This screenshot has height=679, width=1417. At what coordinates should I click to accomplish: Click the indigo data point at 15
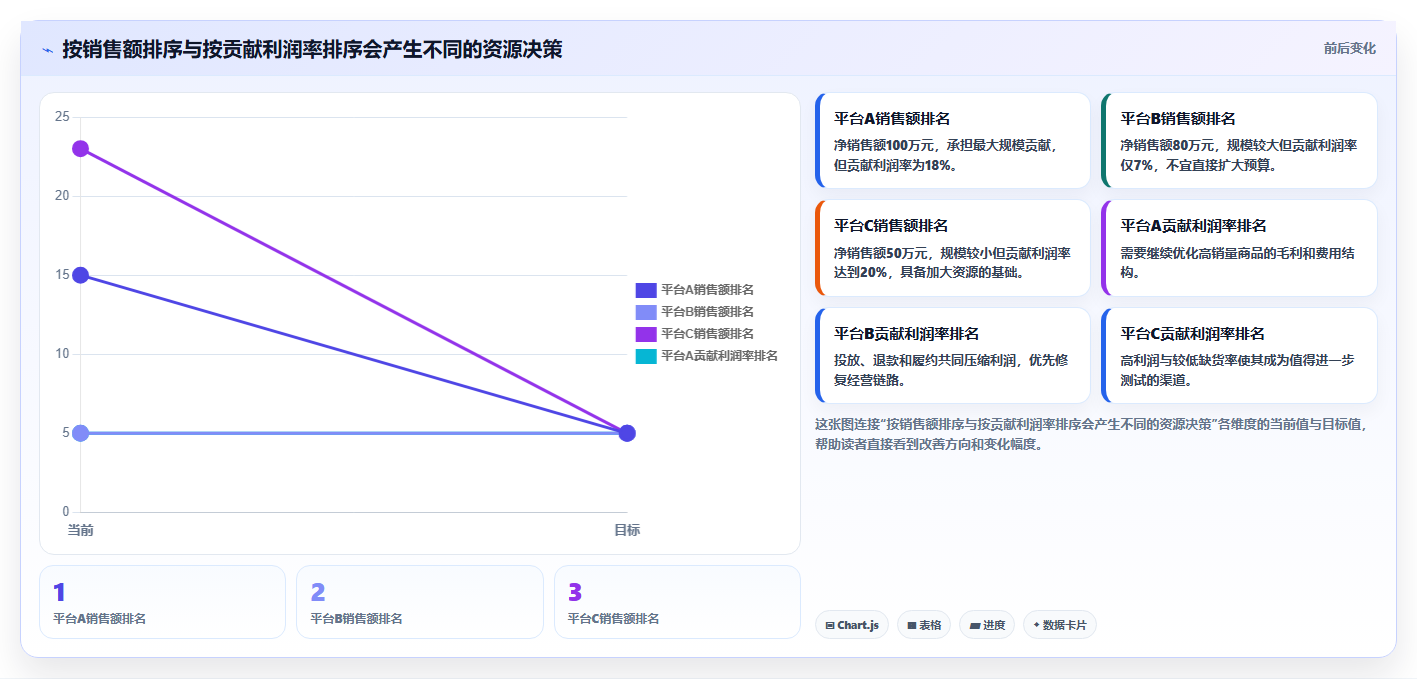tap(80, 275)
